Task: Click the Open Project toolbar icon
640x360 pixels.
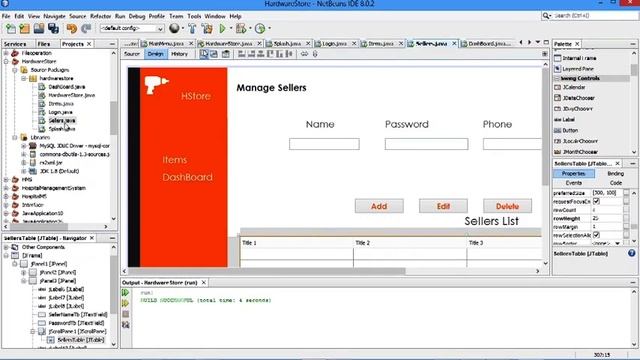Action: (x=39, y=29)
